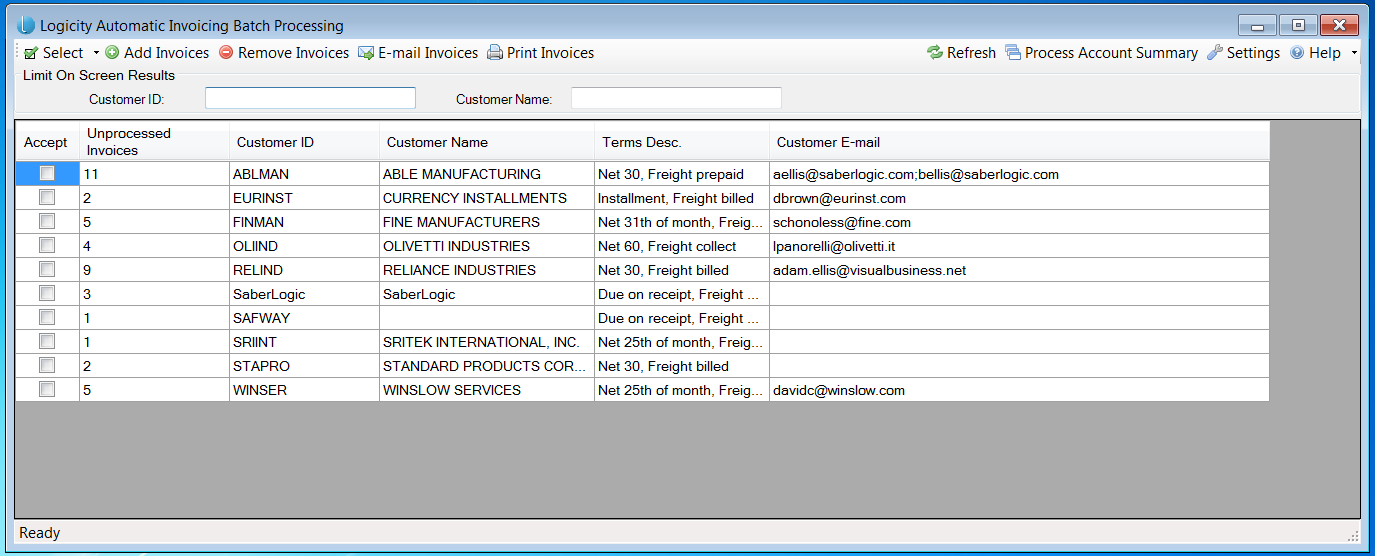Open Process Account Summary via its icon
Viewport: 1375px width, 556px height.
click(1013, 53)
